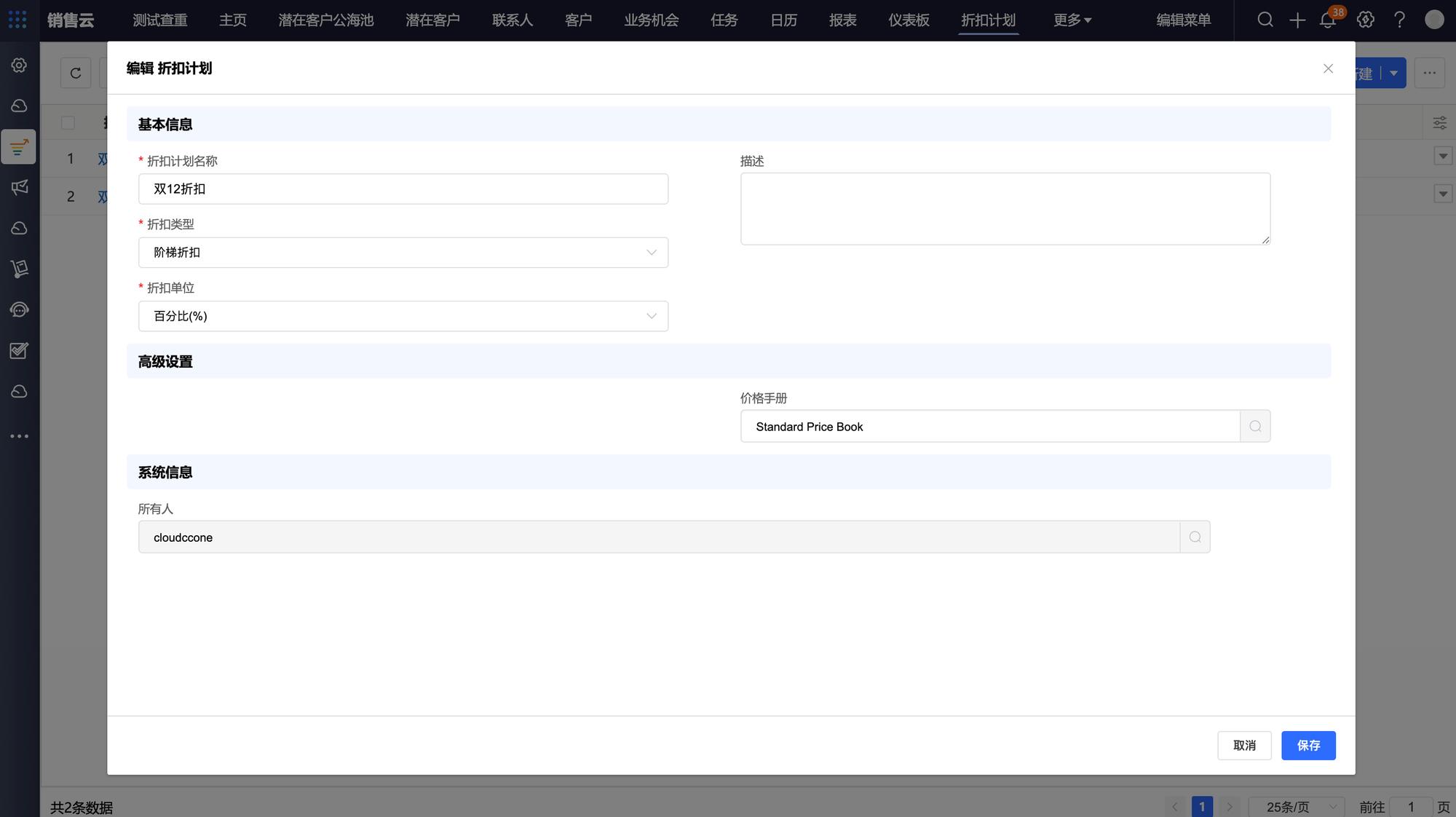This screenshot has width=1456, height=817.
Task: Click the refresh list icon
Action: tap(76, 73)
